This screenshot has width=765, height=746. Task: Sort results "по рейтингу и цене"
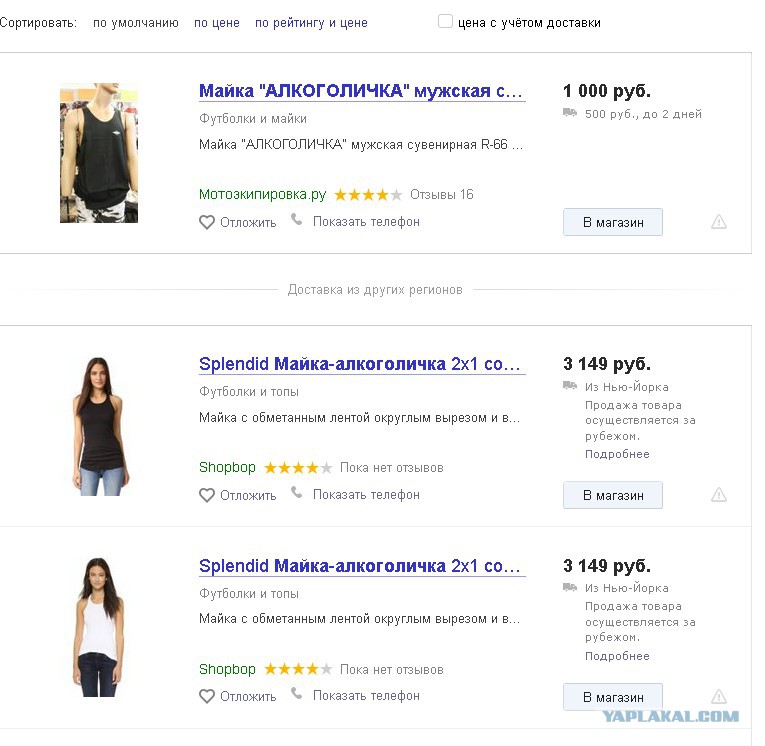(x=311, y=23)
